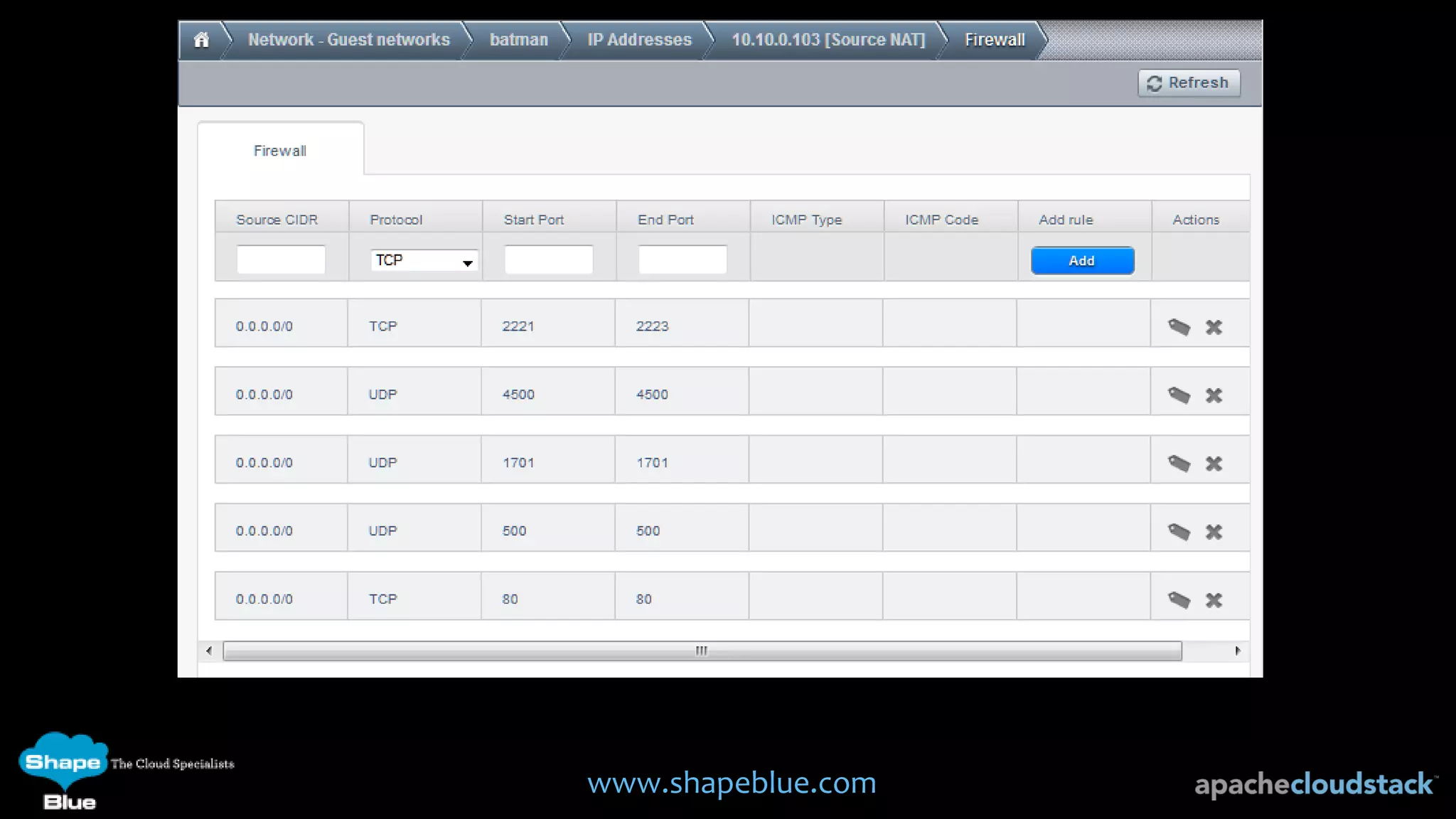Image resolution: width=1456 pixels, height=819 pixels.
Task: Focus the Start Port input field
Action: 549,259
